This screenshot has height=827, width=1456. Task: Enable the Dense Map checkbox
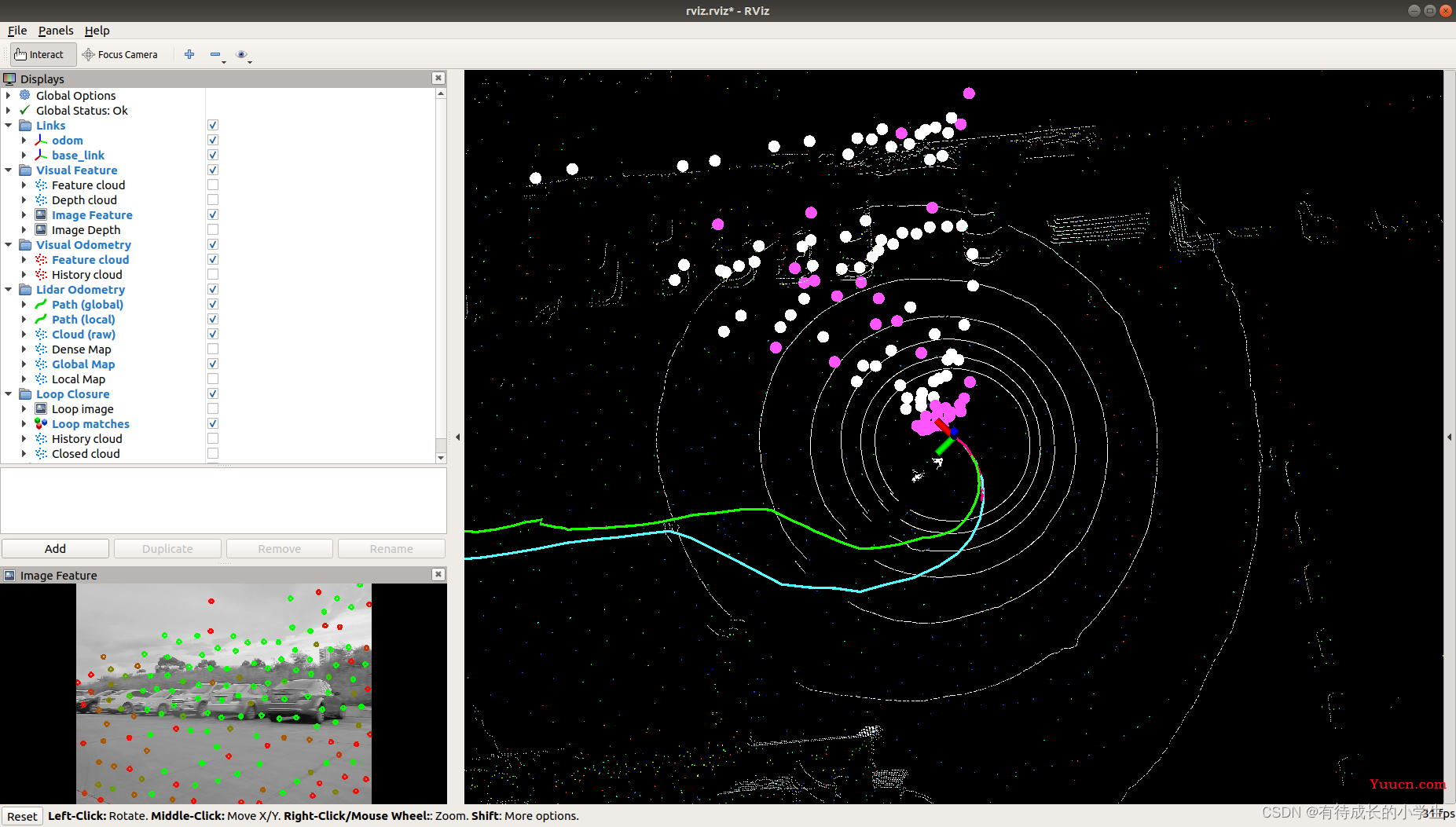tap(213, 349)
